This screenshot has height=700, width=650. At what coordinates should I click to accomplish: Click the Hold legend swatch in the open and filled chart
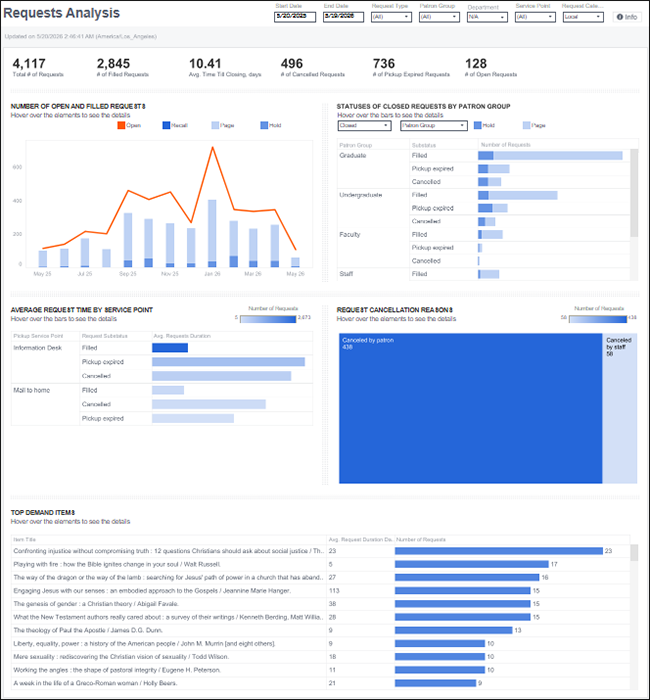[264, 125]
